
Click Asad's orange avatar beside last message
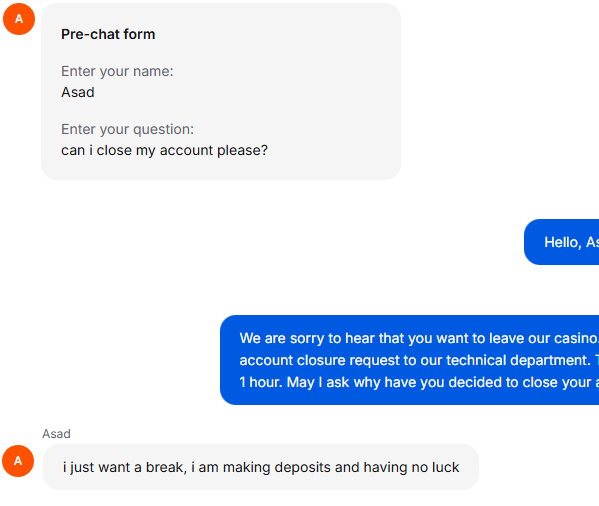pos(18,461)
